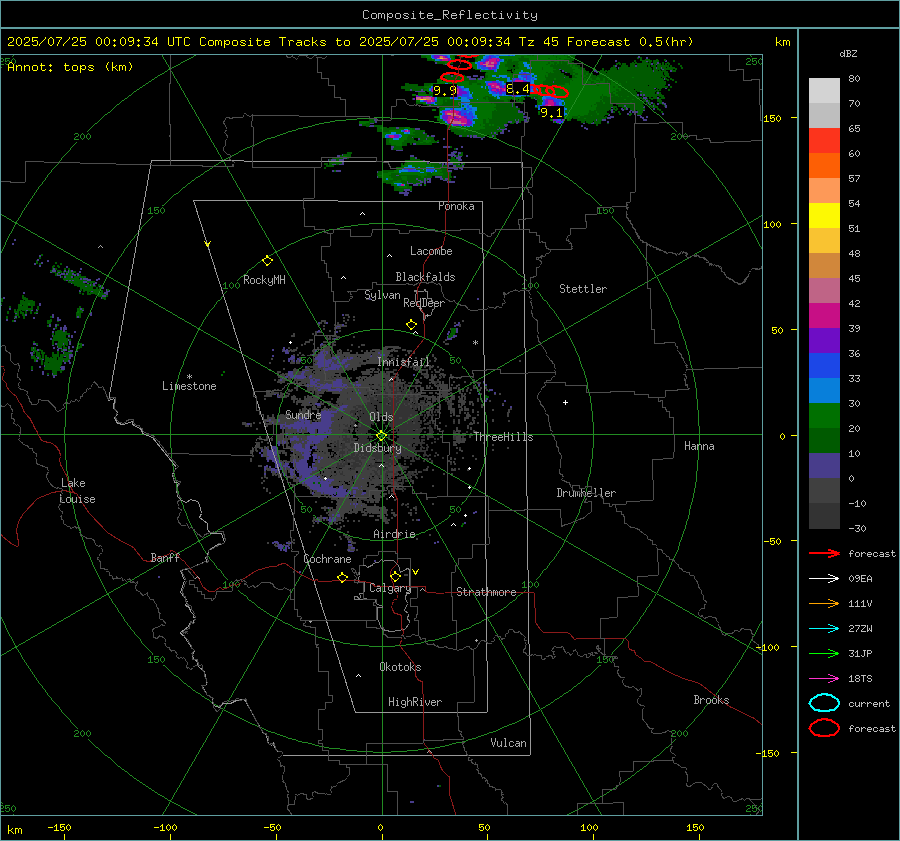
Task: Click the orange 57-60 dBZ color swatch
Action: [x=824, y=166]
